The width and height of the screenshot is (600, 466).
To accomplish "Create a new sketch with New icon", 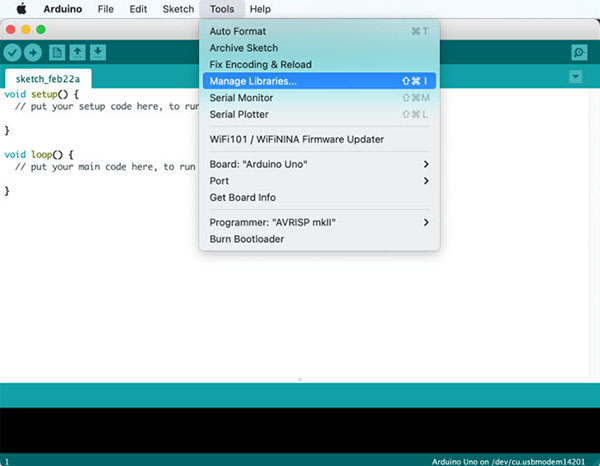I will pos(57,52).
